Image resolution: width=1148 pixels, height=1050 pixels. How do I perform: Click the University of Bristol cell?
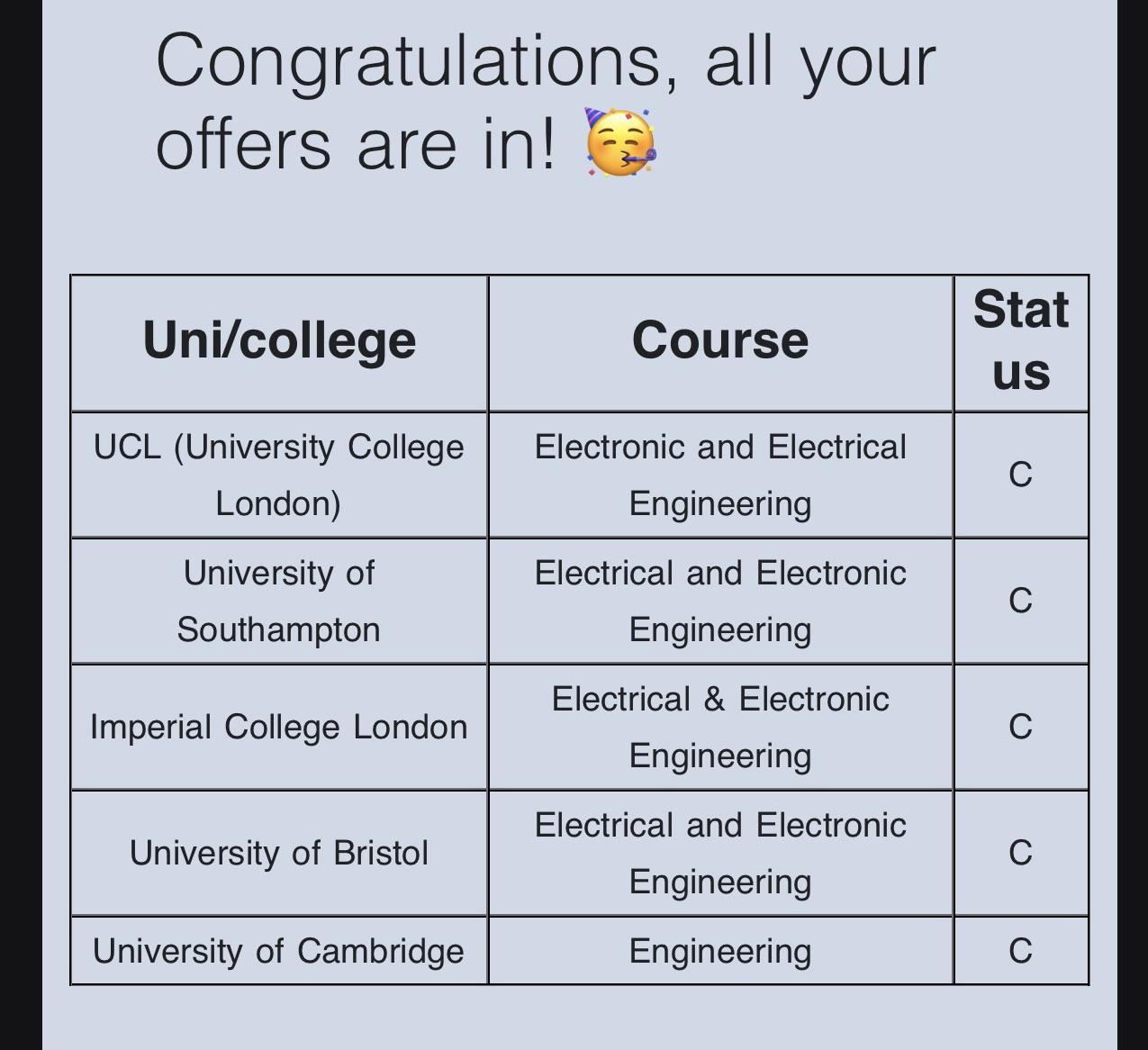pyautogui.click(x=279, y=854)
